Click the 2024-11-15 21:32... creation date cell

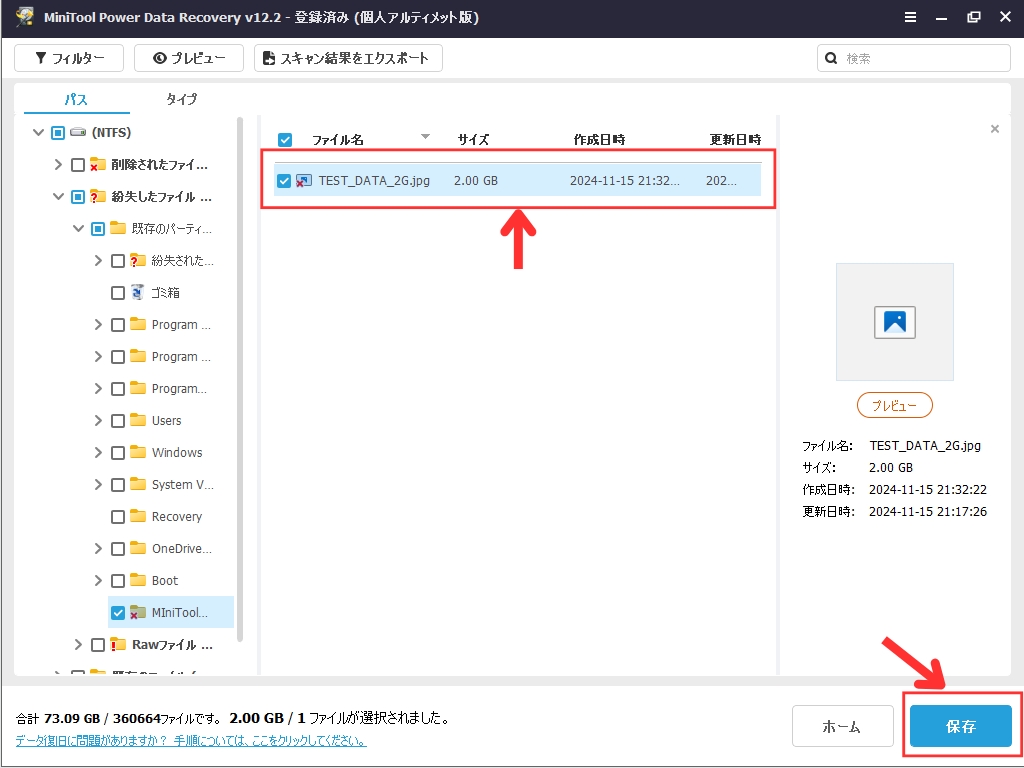[x=624, y=181]
